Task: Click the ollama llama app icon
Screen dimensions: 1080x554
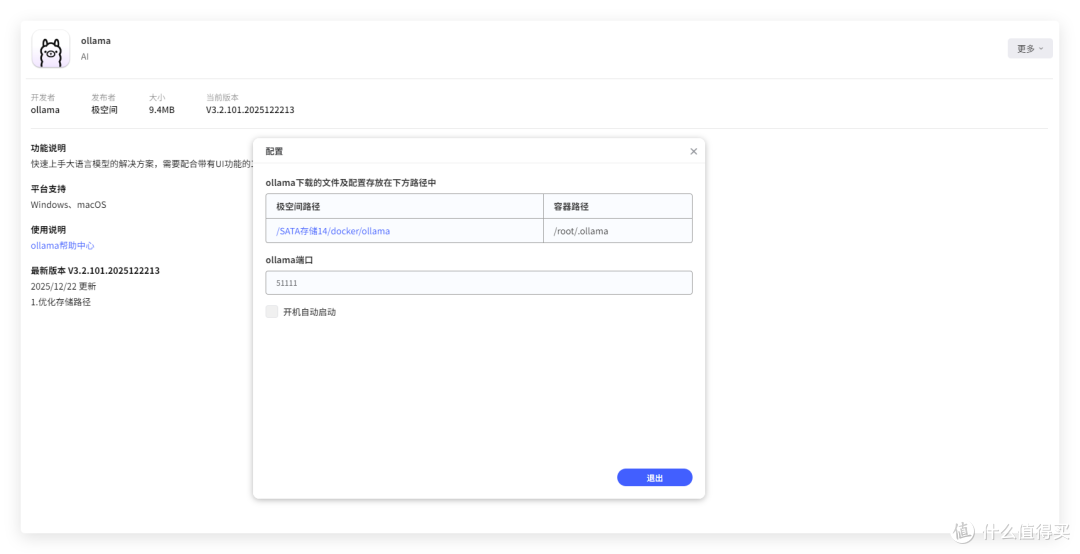Action: pyautogui.click(x=50, y=49)
